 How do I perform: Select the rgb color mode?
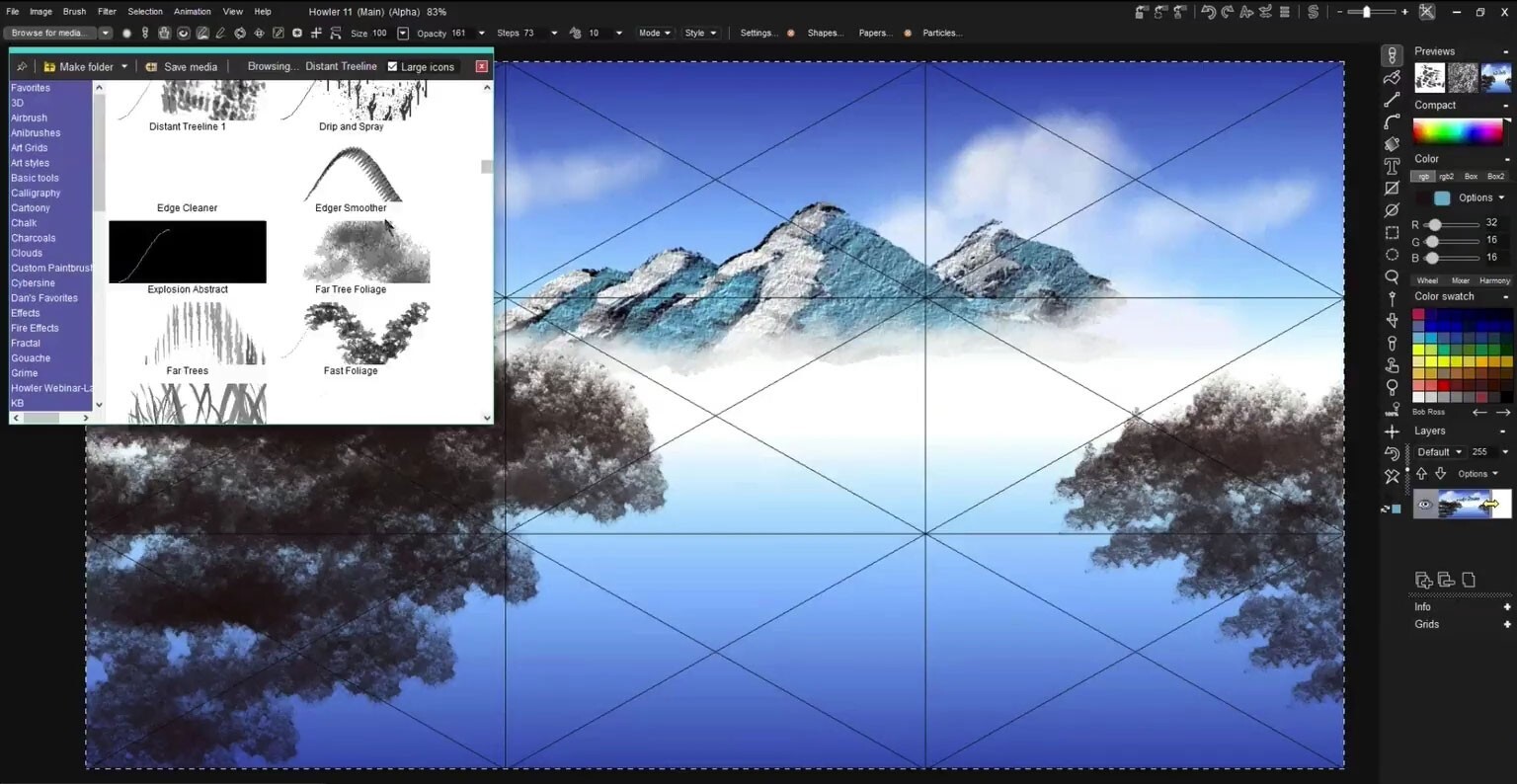click(1423, 177)
